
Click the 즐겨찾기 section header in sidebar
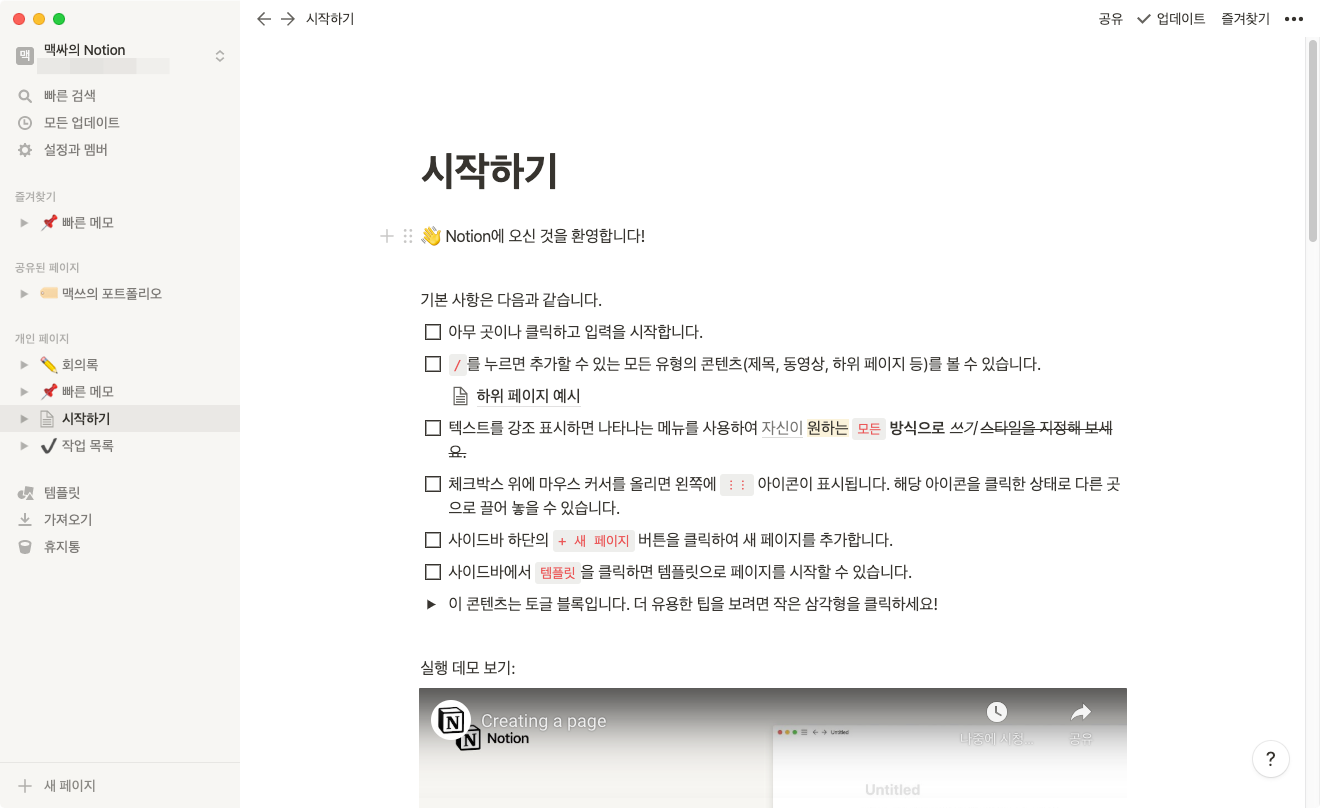coord(35,197)
